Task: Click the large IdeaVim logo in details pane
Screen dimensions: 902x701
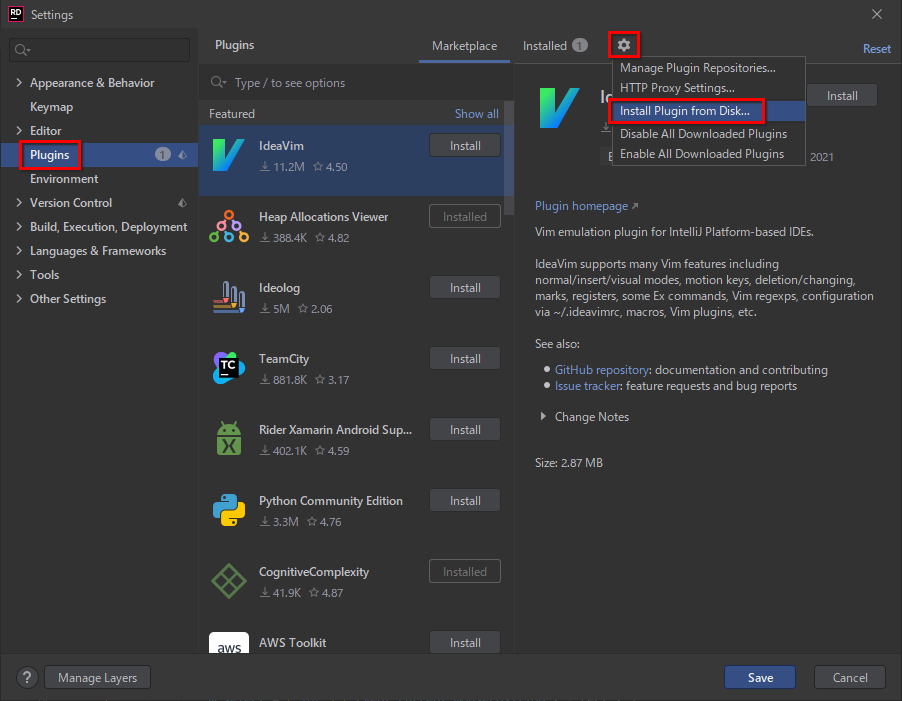Action: pyautogui.click(x=559, y=108)
